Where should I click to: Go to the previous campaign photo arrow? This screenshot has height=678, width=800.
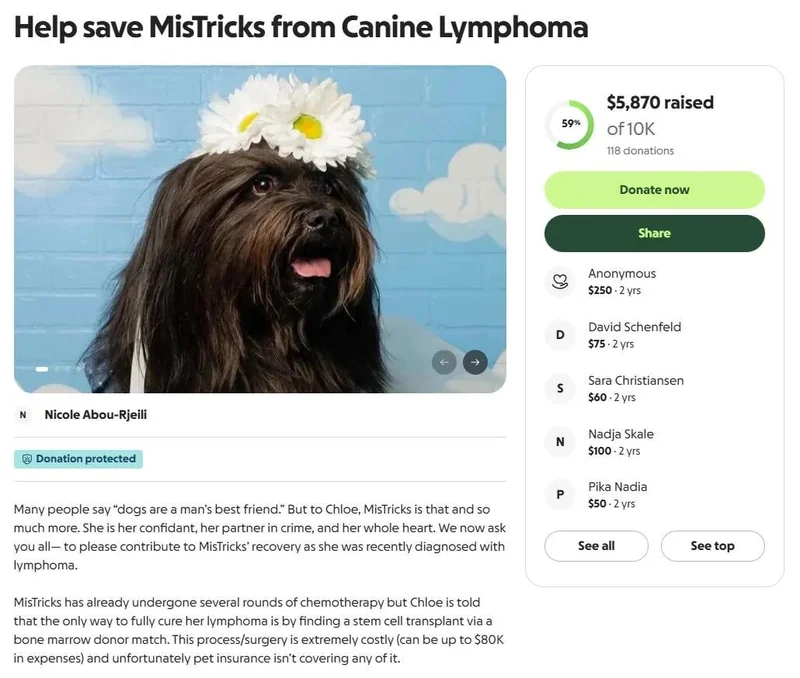tap(444, 362)
